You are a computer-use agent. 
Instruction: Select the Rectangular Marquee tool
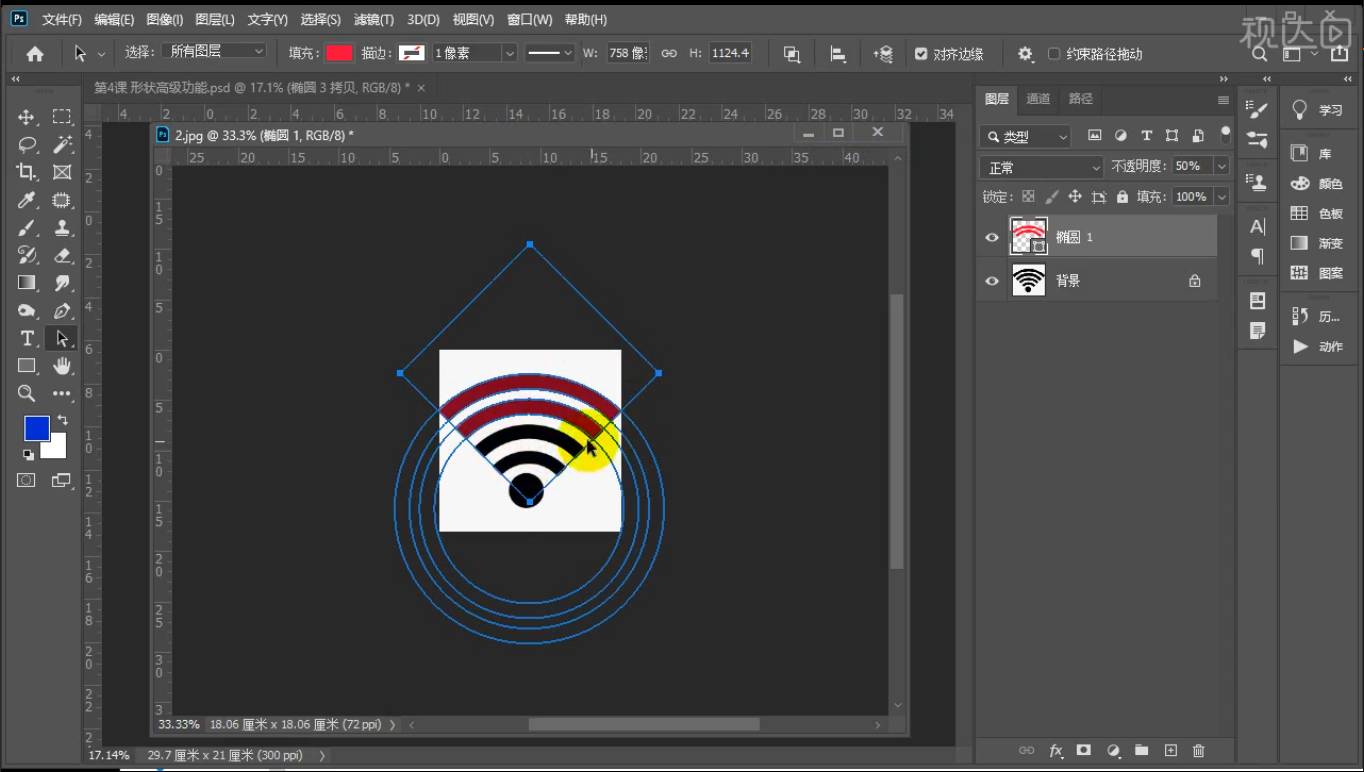click(62, 117)
